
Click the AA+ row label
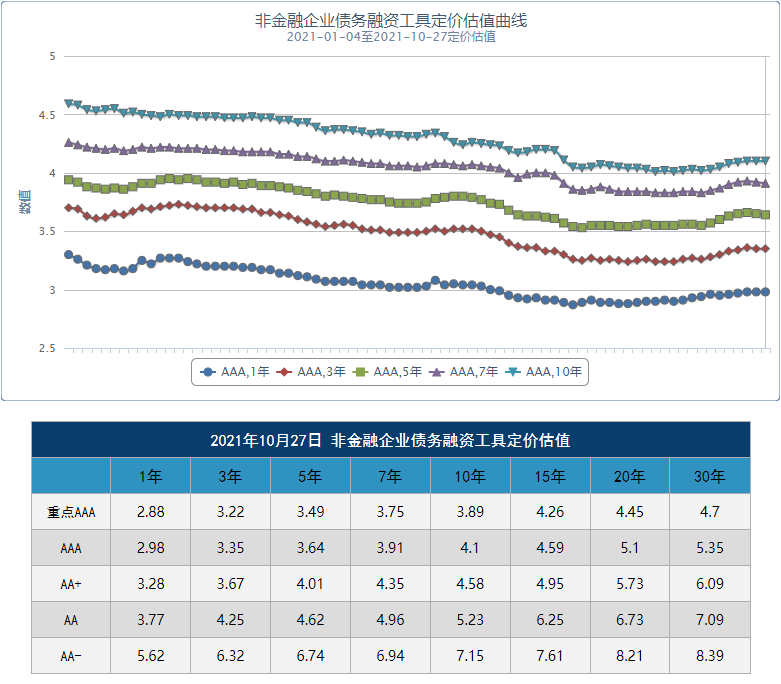[x=71, y=584]
